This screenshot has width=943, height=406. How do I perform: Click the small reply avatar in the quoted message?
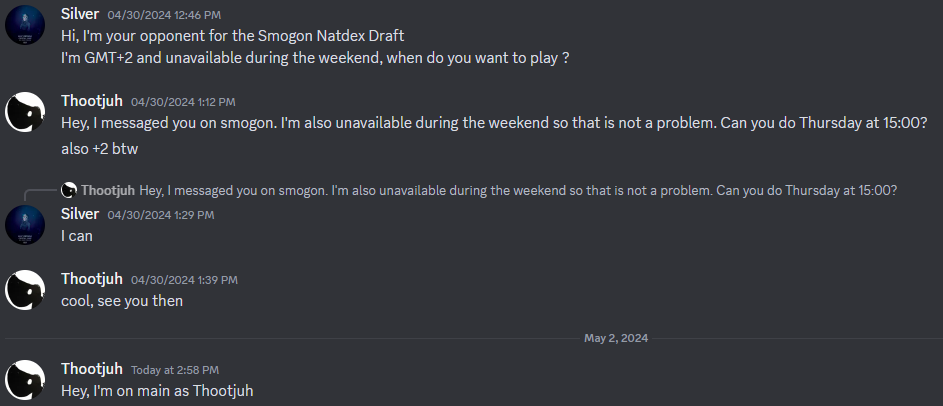tap(69, 191)
